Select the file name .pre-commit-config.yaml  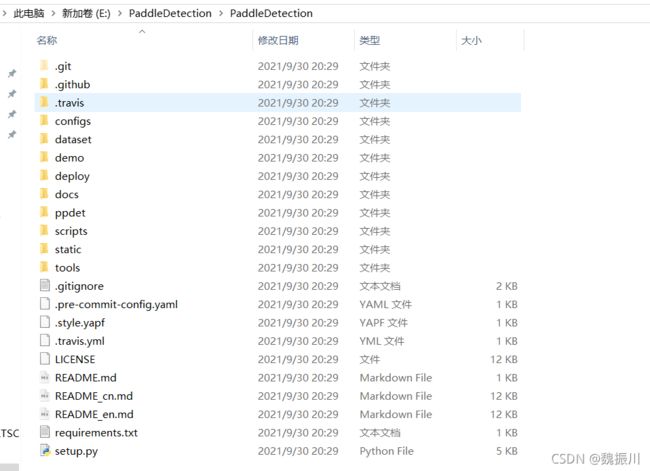(x=116, y=305)
